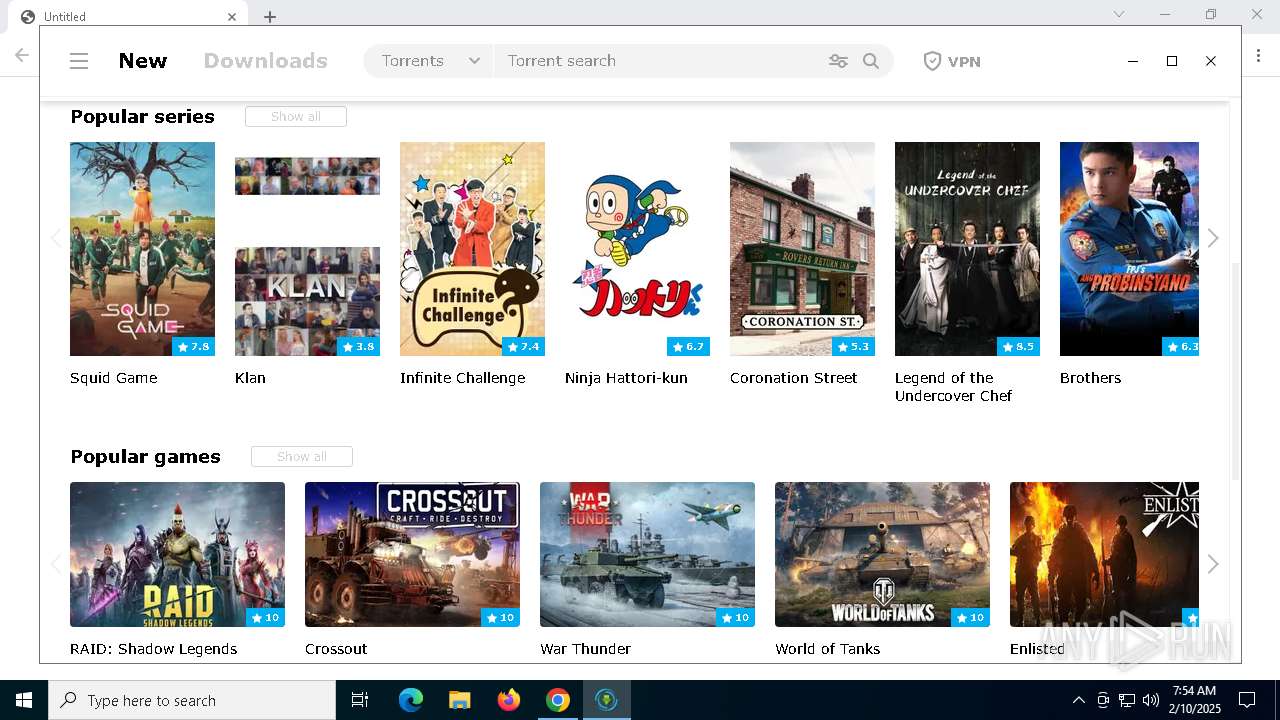
Task: Click the War Thunder title text
Action: (x=585, y=649)
